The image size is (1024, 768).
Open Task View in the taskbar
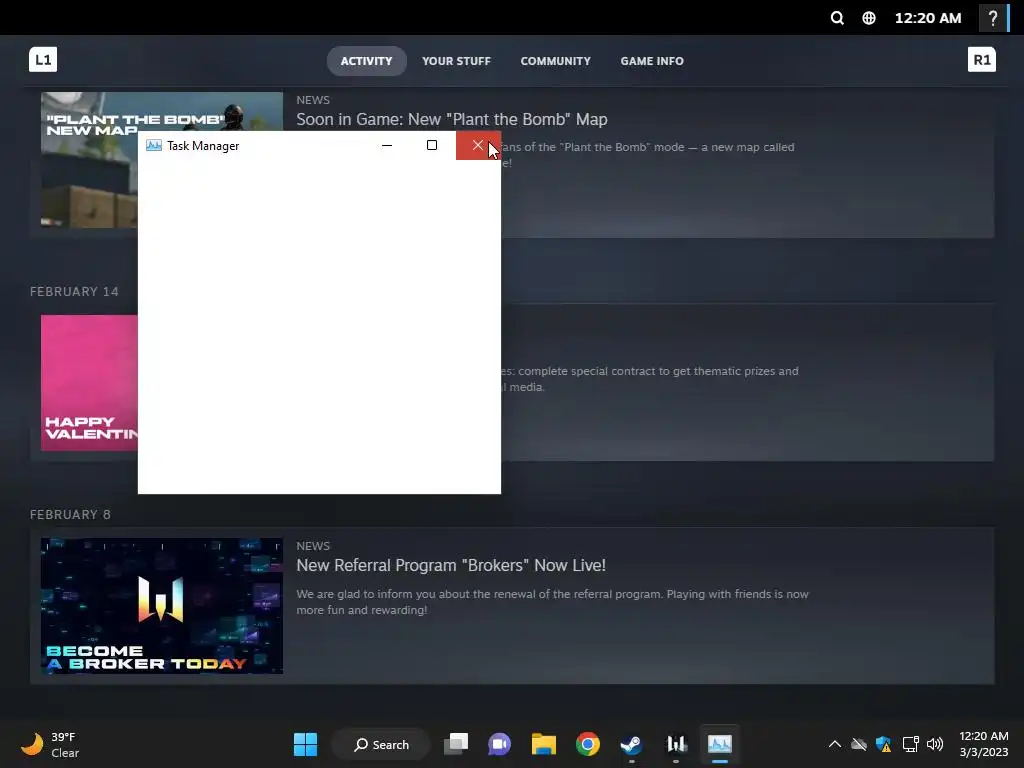456,744
